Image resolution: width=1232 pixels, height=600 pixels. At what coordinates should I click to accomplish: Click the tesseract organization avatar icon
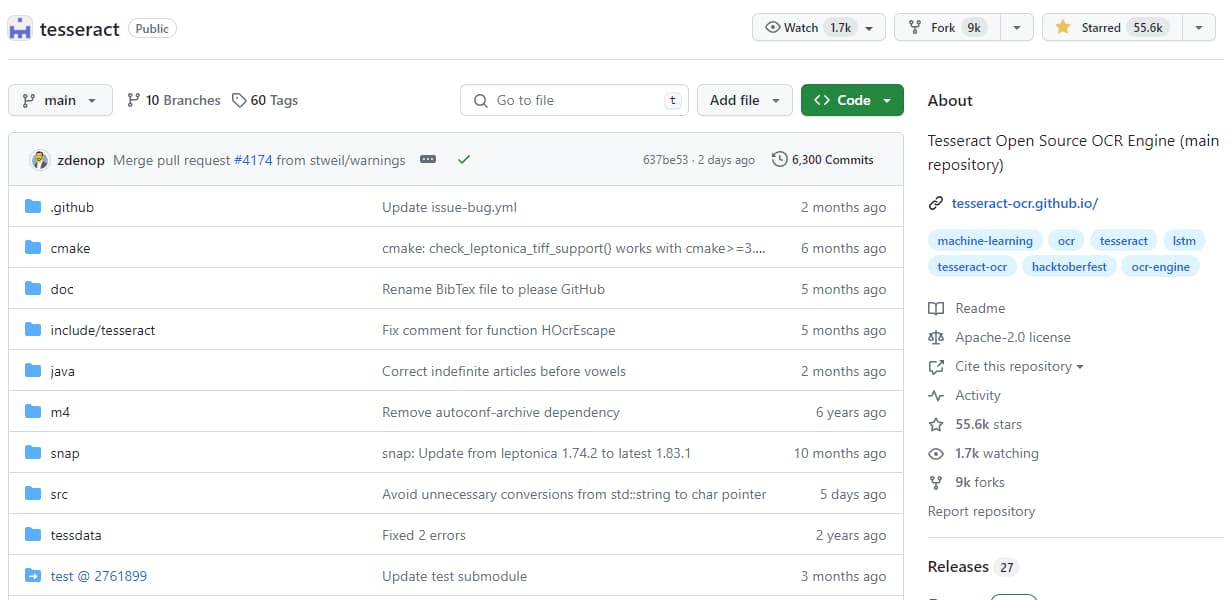click(x=20, y=28)
